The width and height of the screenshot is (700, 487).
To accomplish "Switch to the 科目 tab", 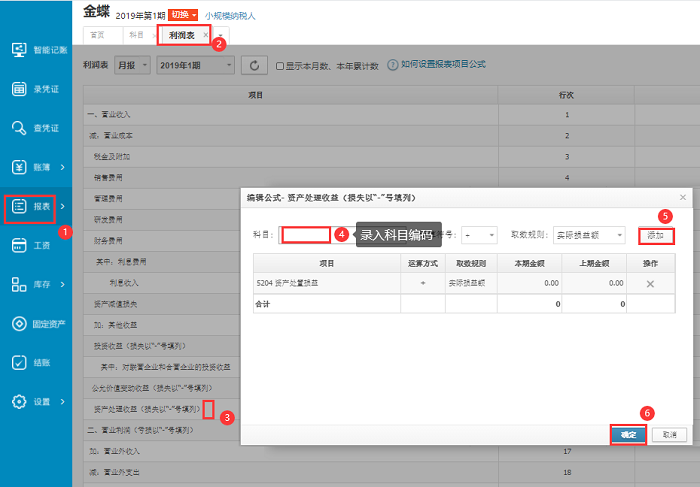I will tap(136, 35).
